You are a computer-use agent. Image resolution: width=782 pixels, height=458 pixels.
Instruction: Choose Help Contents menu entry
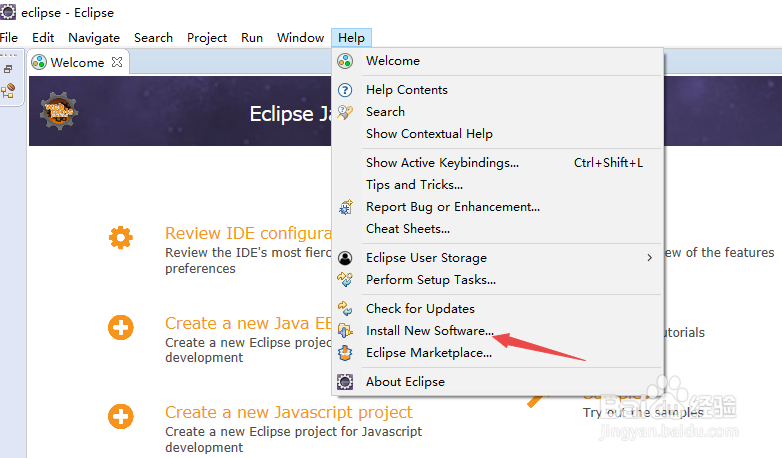click(x=498, y=90)
